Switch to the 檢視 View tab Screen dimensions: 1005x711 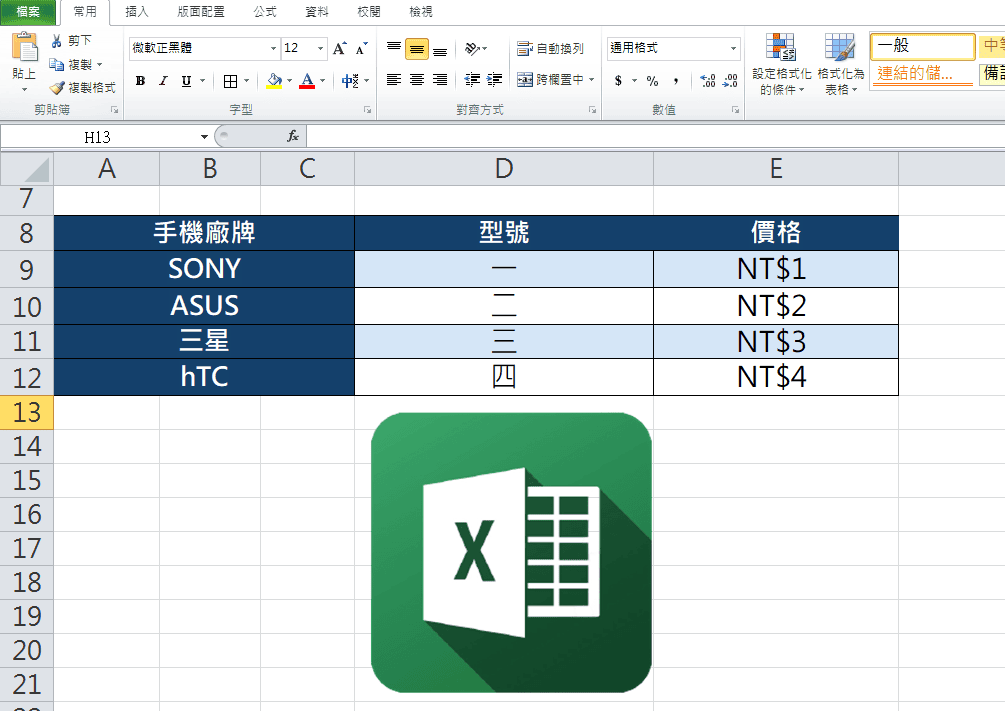(420, 12)
